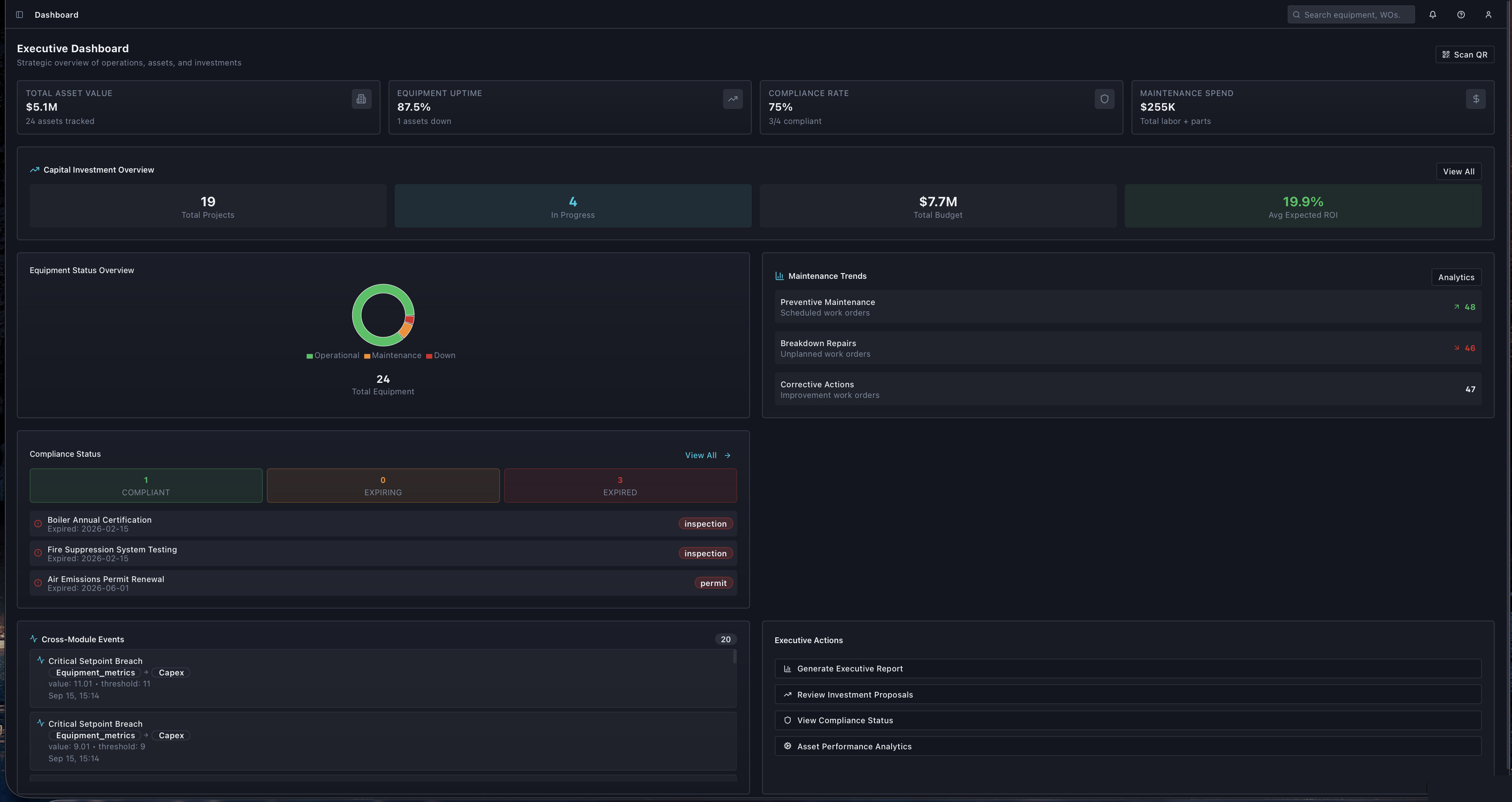Click the Capital Investment Overview trend icon
Screen dimensions: 1512x802
click(x=35, y=170)
